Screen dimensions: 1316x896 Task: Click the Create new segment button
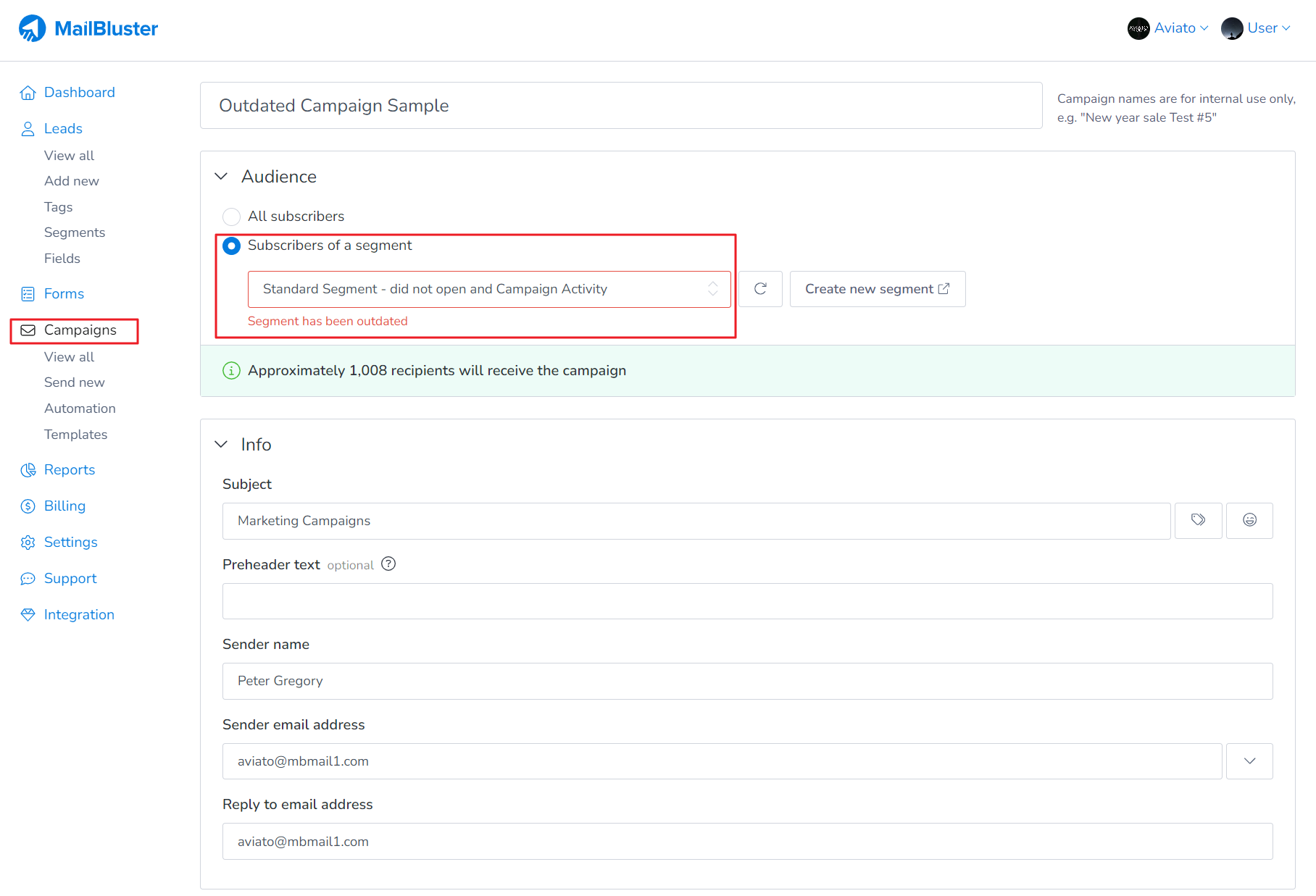click(x=877, y=289)
